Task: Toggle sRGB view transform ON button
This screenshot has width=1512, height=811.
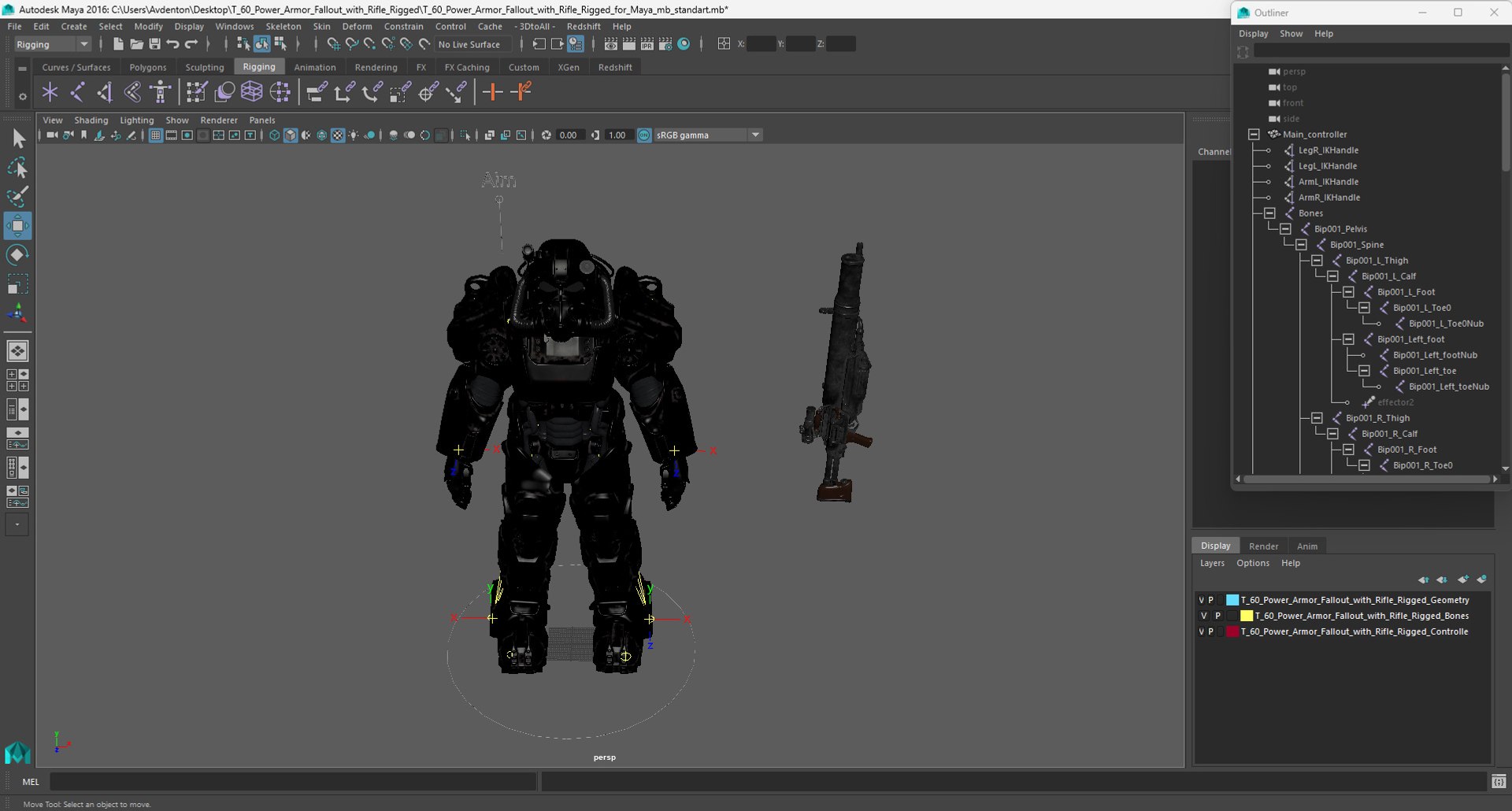Action: (644, 135)
